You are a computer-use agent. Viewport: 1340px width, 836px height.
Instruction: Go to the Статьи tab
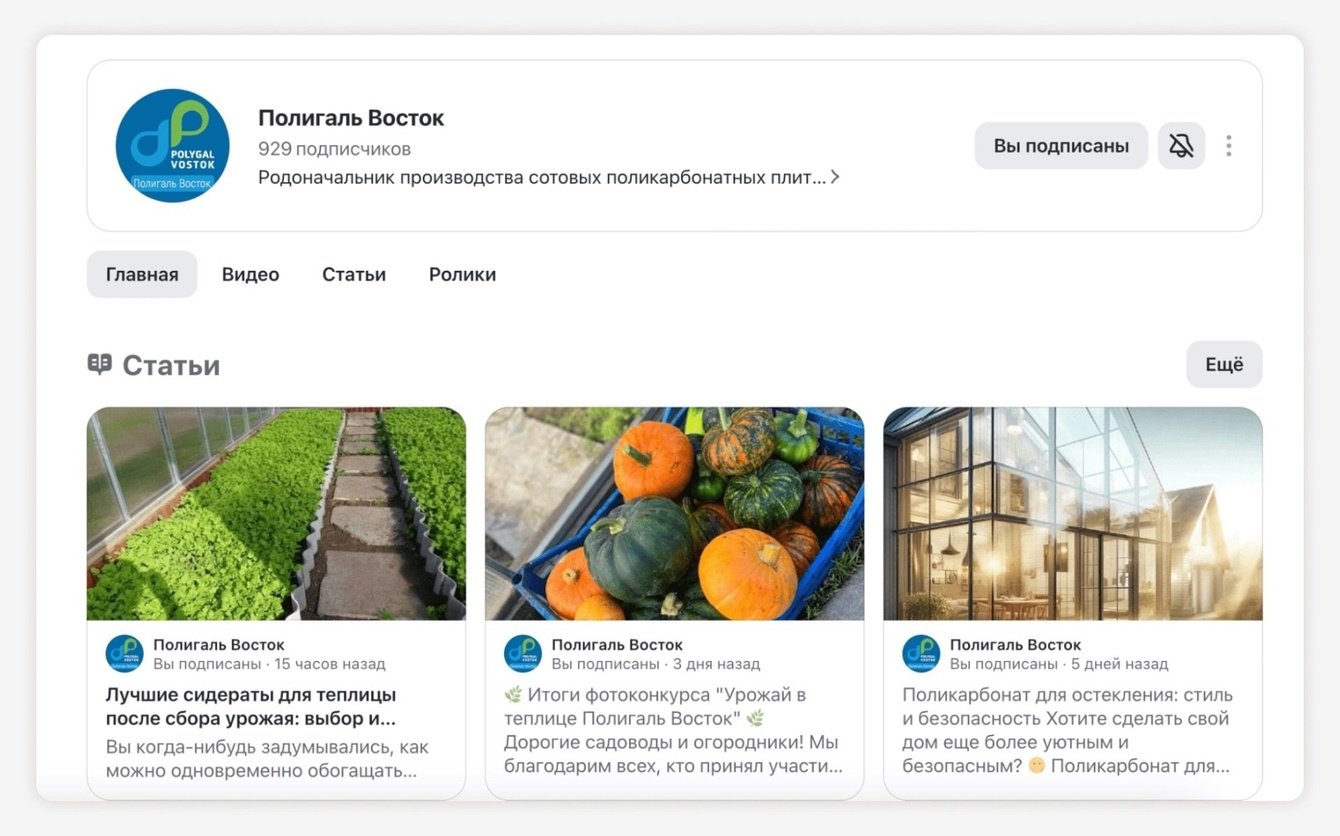pos(354,274)
